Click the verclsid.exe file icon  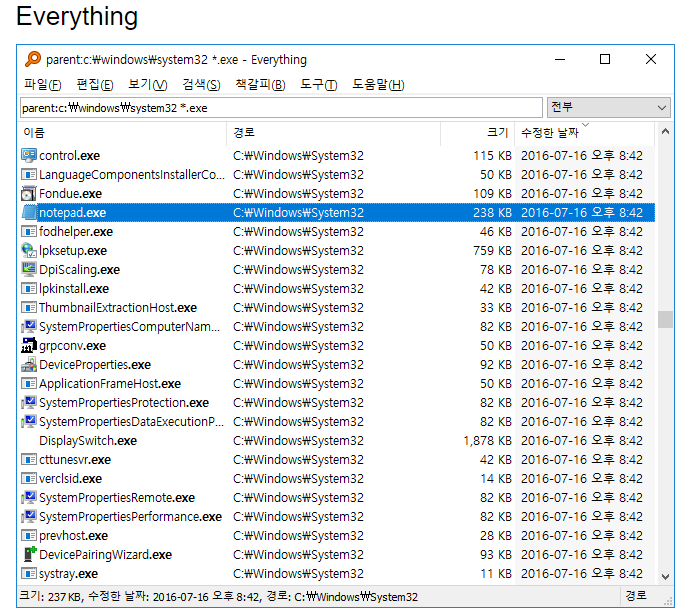pos(29,479)
